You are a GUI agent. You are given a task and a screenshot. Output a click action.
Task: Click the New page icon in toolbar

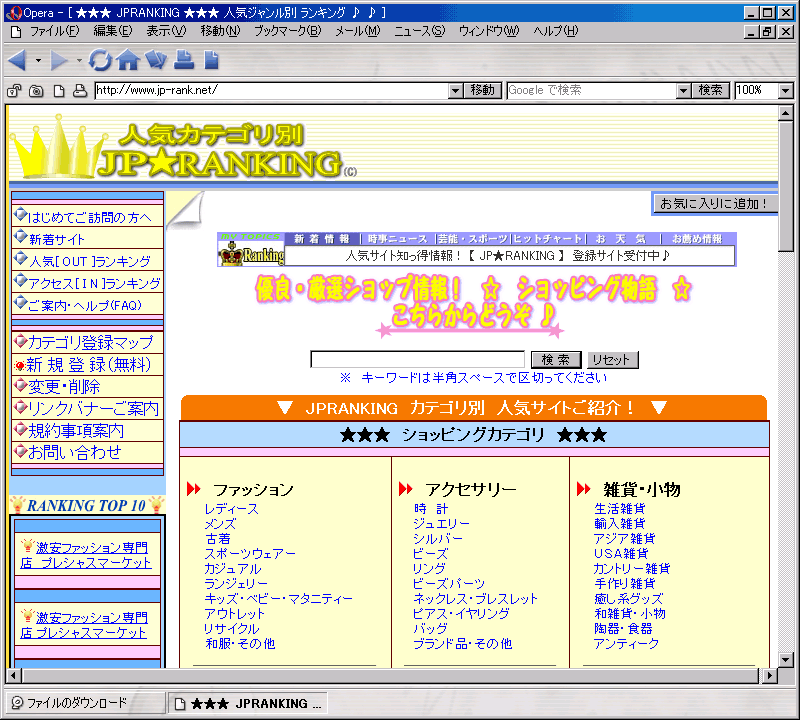pos(211,60)
